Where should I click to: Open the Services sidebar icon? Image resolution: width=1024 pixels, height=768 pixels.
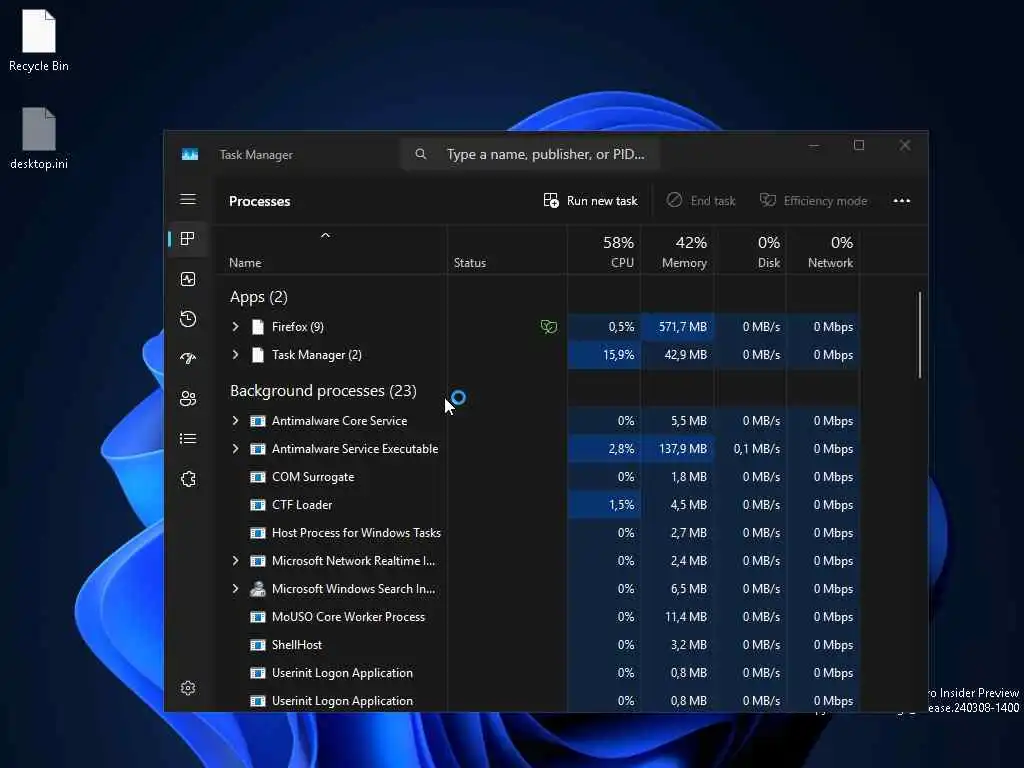(188, 479)
